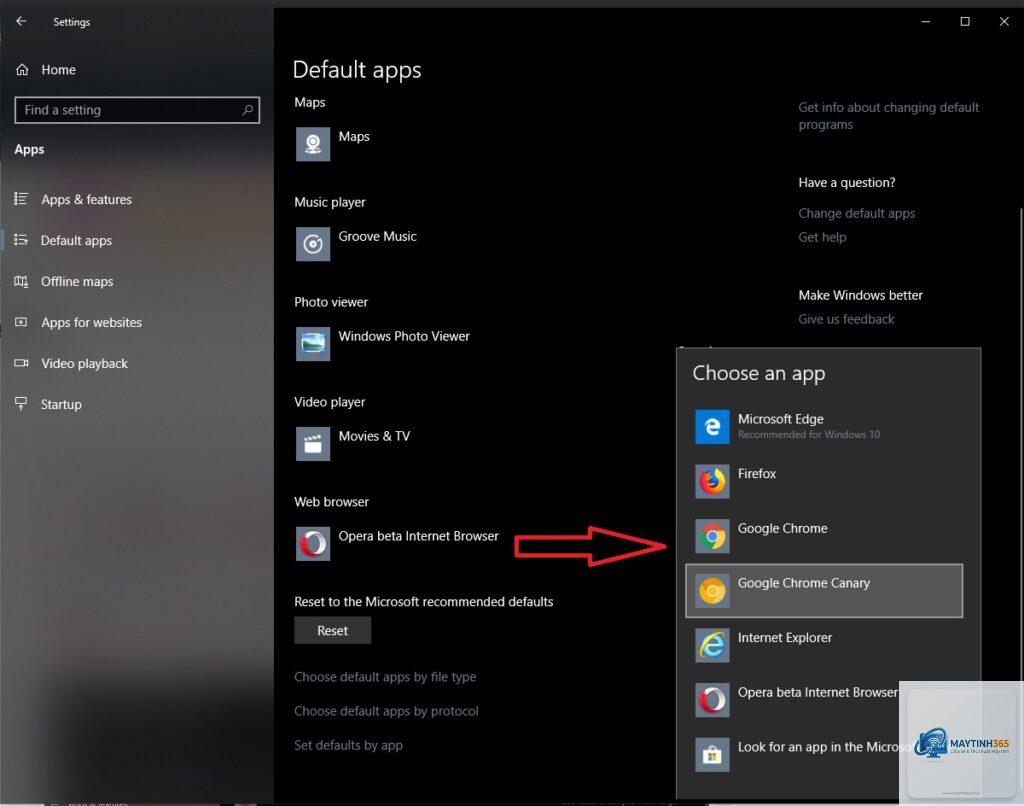Click the Startup sidebar icon
This screenshot has width=1024, height=806.
[x=22, y=404]
